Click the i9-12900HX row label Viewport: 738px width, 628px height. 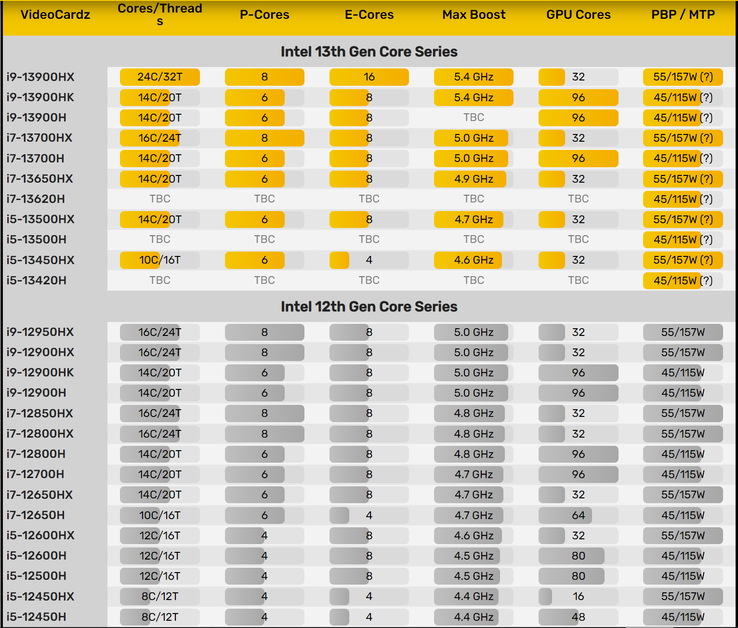click(x=40, y=352)
